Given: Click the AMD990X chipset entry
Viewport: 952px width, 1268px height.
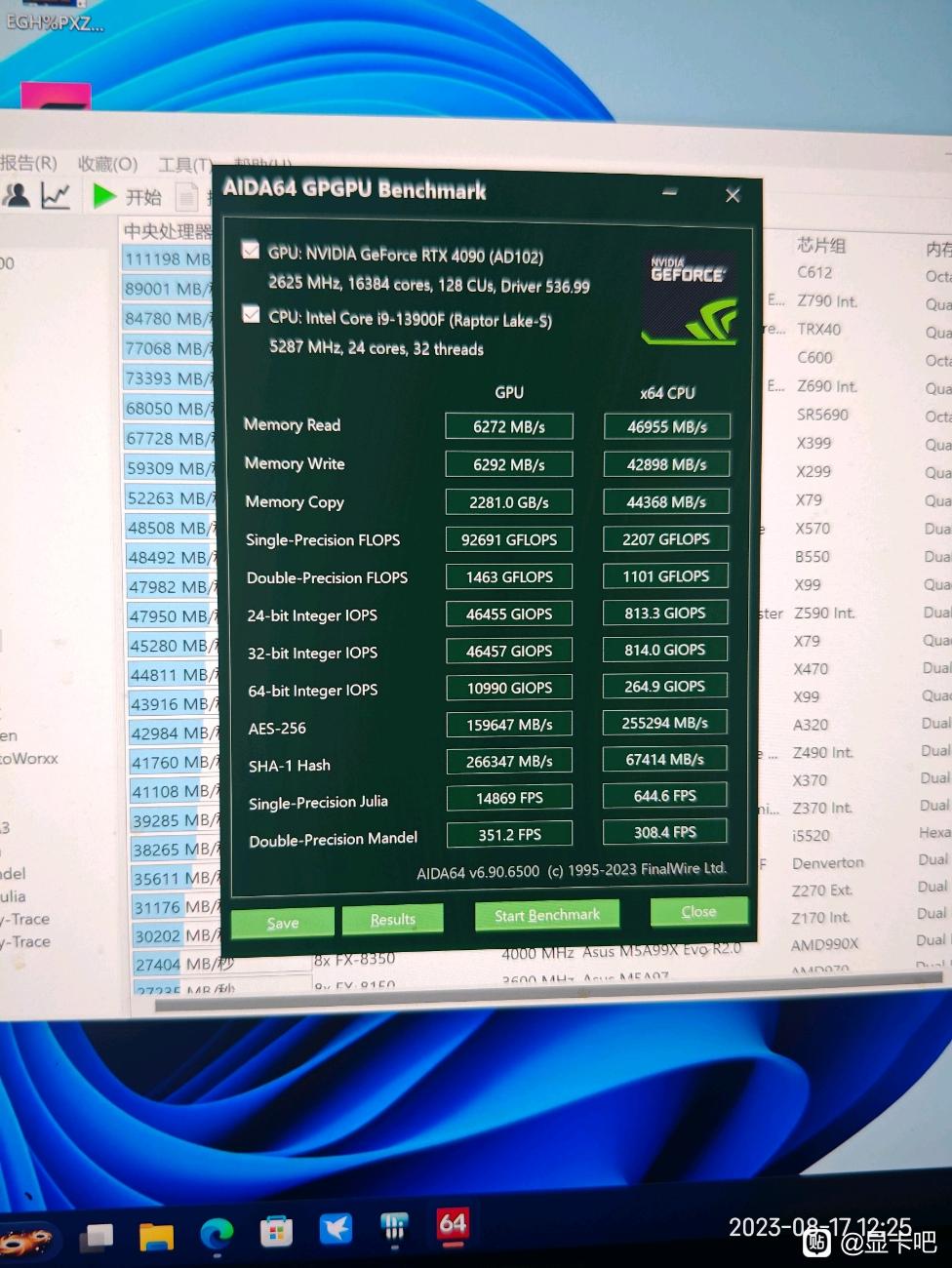Looking at the screenshot, I should (824, 944).
